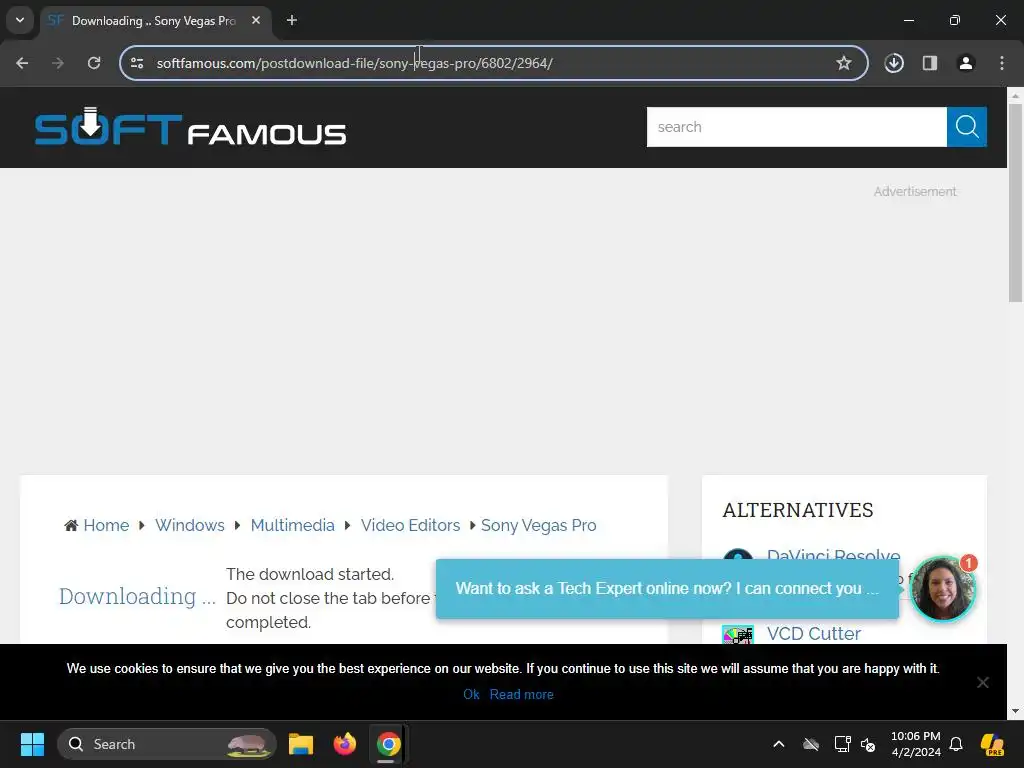This screenshot has height=768, width=1024.
Task: Click the Copilot preview taskbar icon
Action: click(x=992, y=744)
